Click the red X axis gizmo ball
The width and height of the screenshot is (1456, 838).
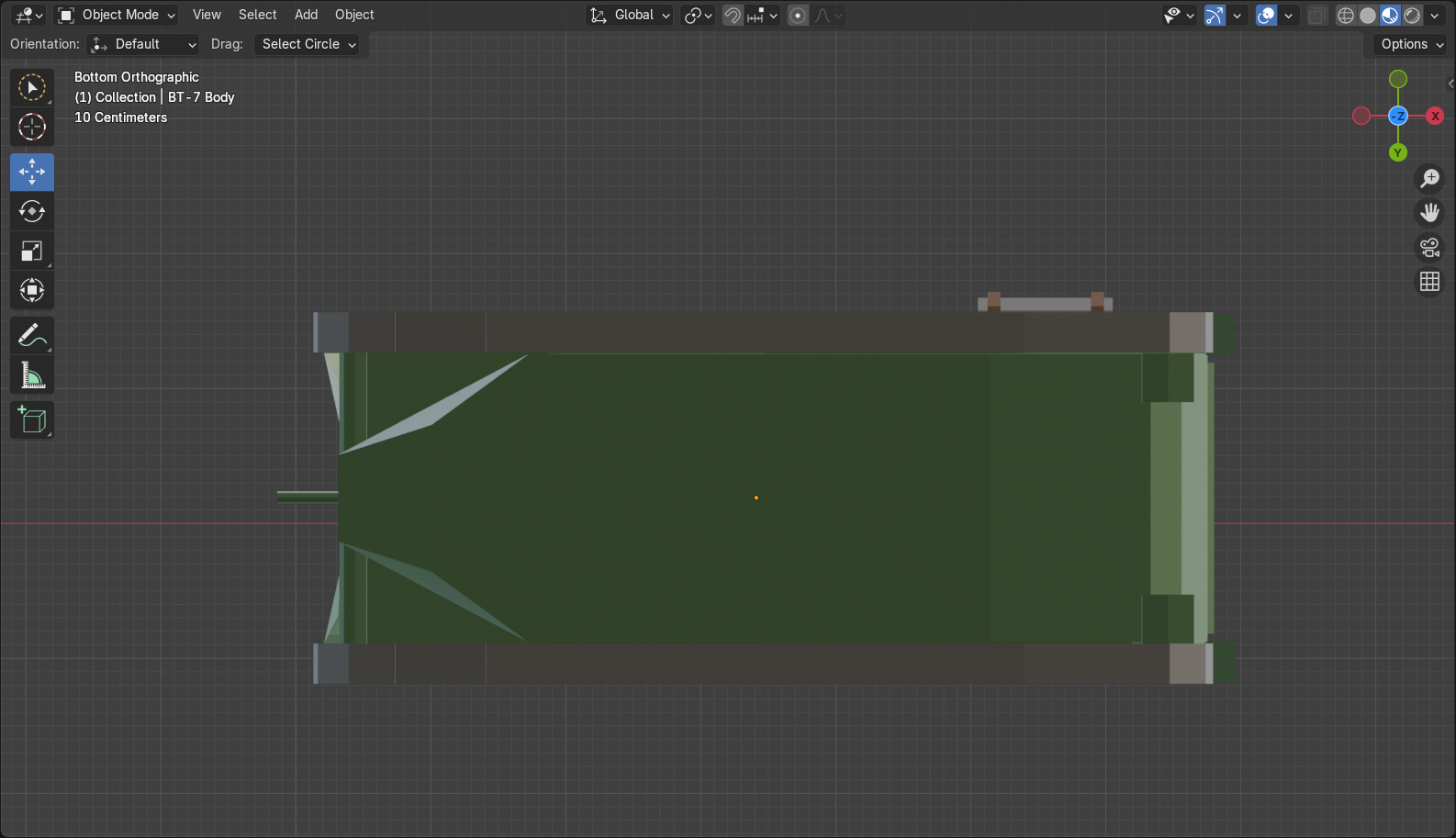click(x=1435, y=116)
